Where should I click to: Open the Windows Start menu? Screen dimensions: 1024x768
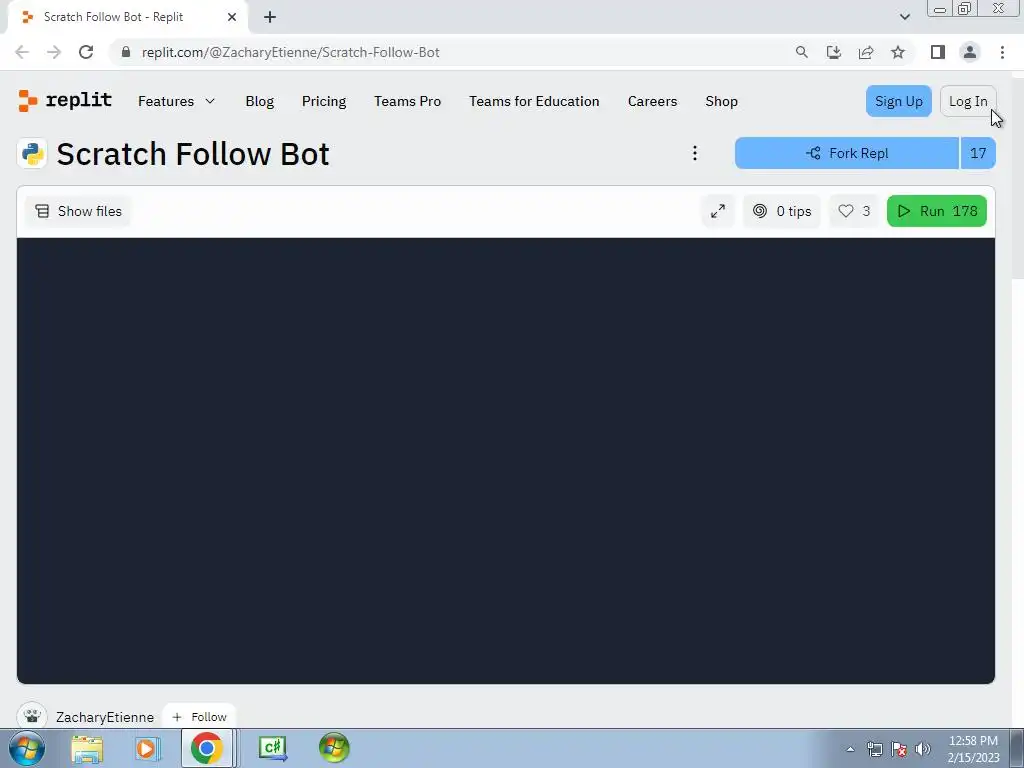coord(27,748)
